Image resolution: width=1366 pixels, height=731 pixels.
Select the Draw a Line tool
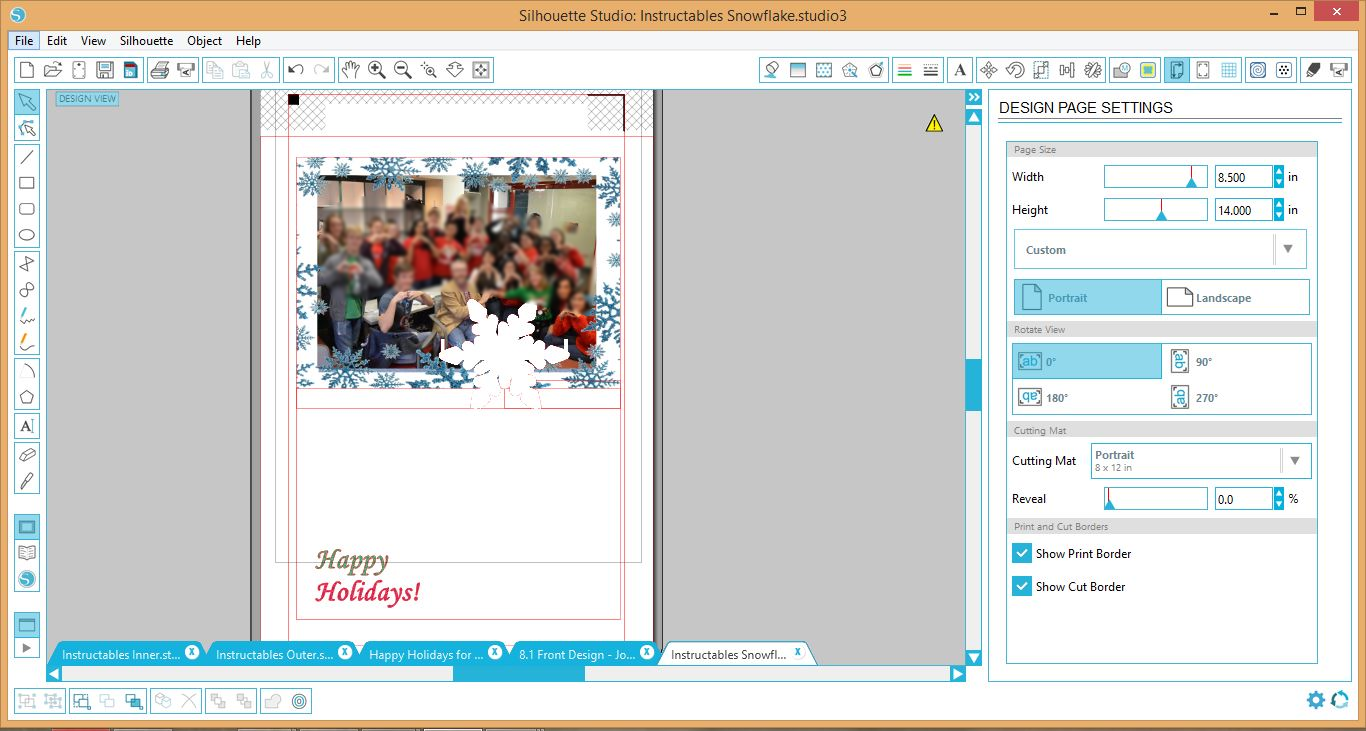click(27, 156)
